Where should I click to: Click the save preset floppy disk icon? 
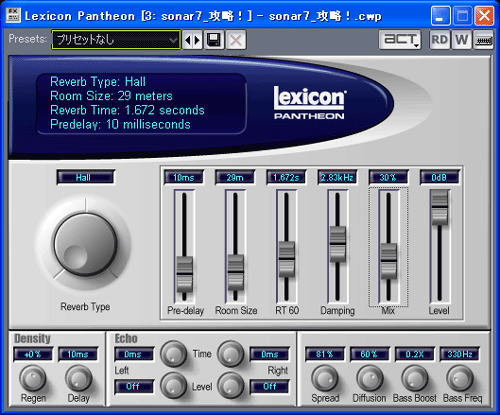pos(214,40)
